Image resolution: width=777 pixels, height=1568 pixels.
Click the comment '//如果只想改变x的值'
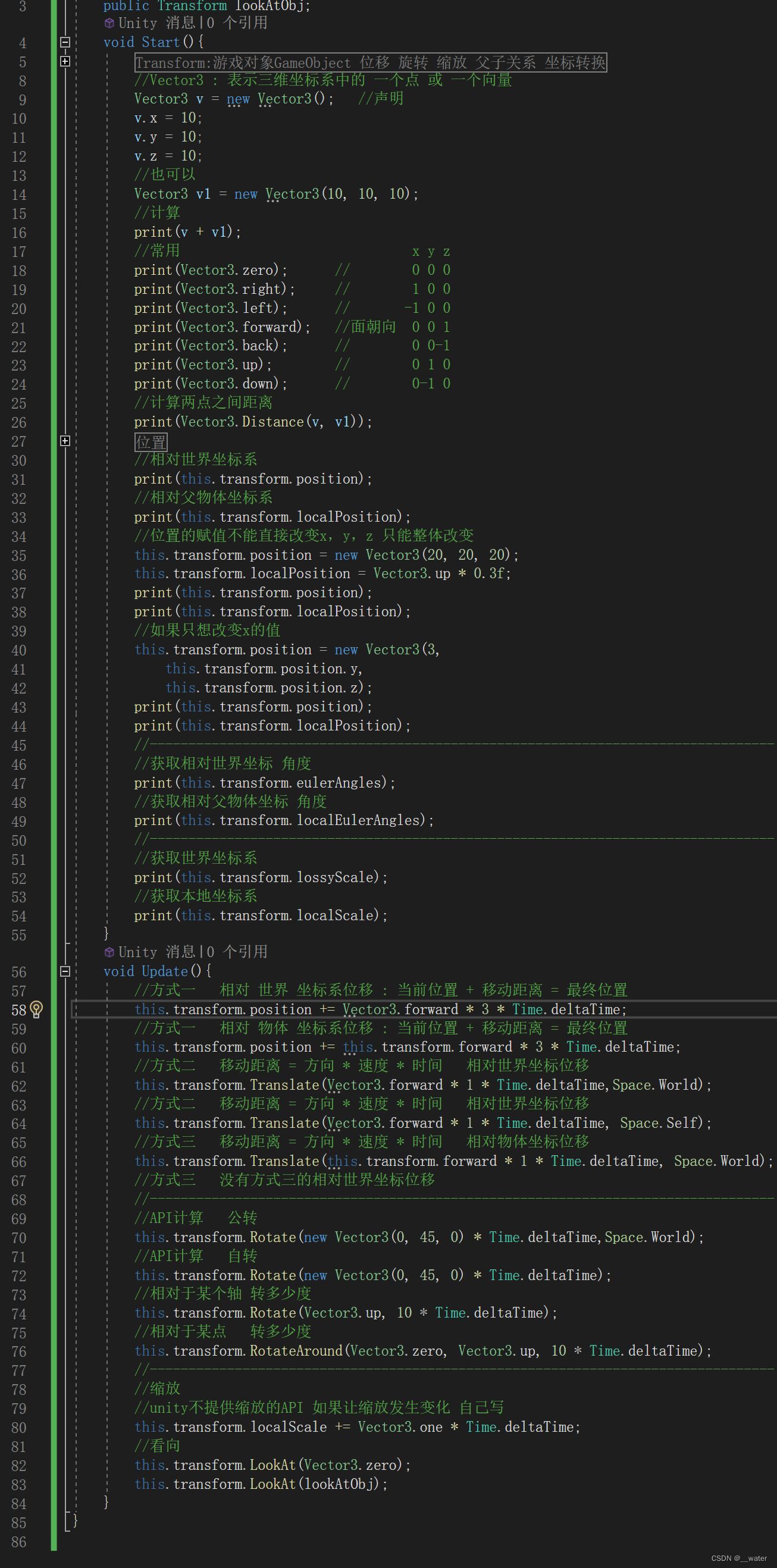(x=208, y=630)
